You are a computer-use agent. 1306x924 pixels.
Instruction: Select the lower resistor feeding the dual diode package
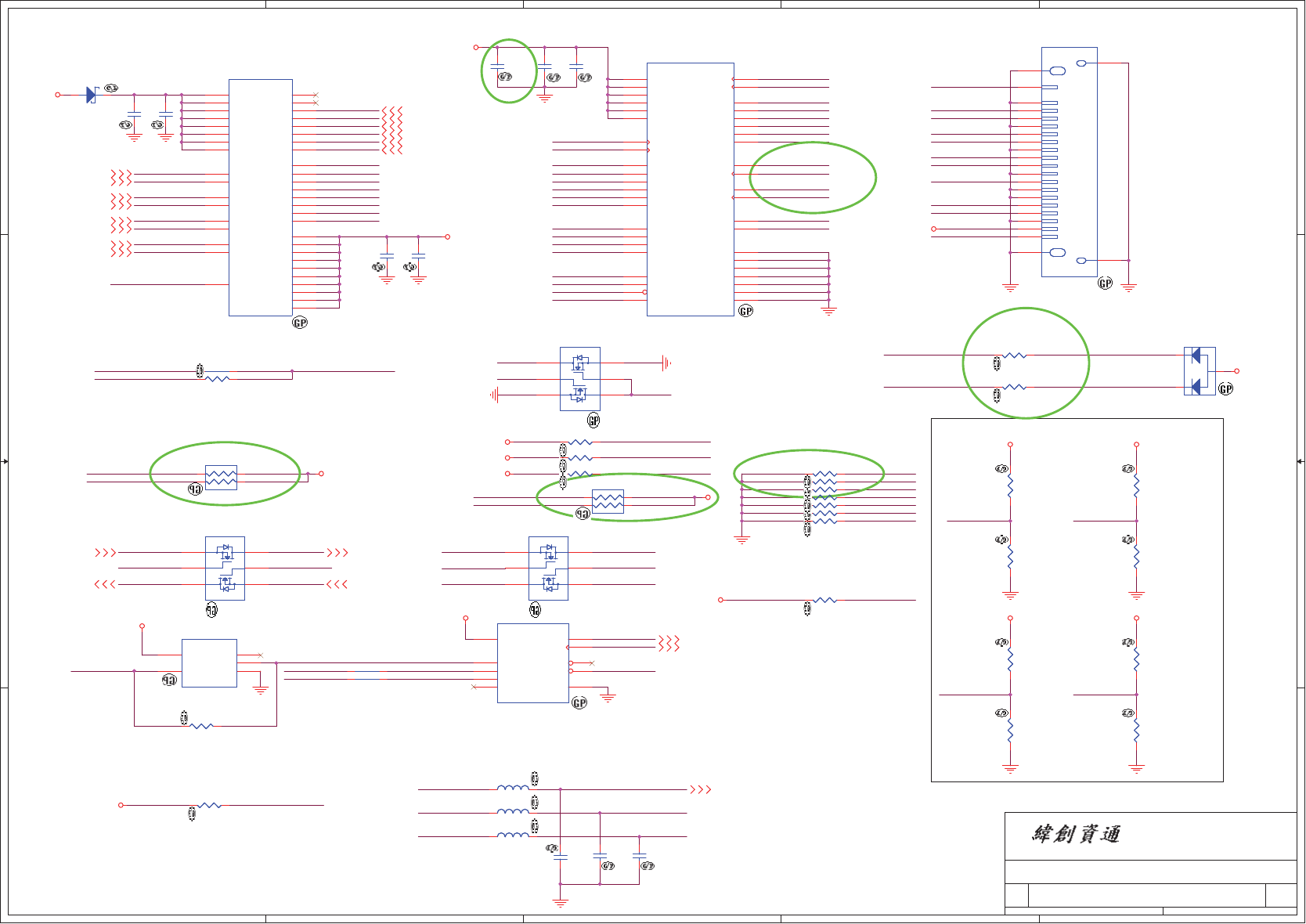click(1014, 387)
